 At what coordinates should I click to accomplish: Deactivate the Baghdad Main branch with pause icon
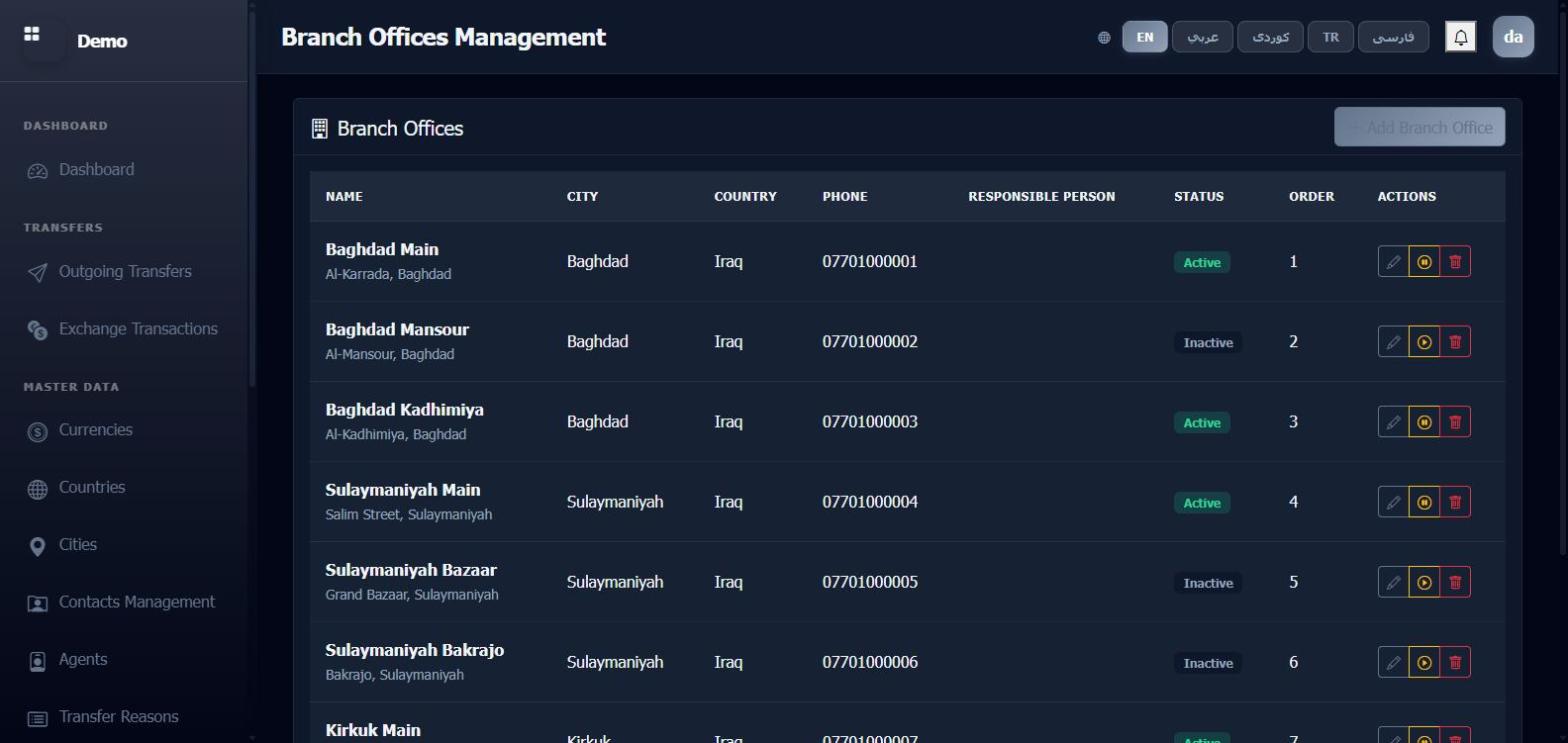coord(1424,262)
